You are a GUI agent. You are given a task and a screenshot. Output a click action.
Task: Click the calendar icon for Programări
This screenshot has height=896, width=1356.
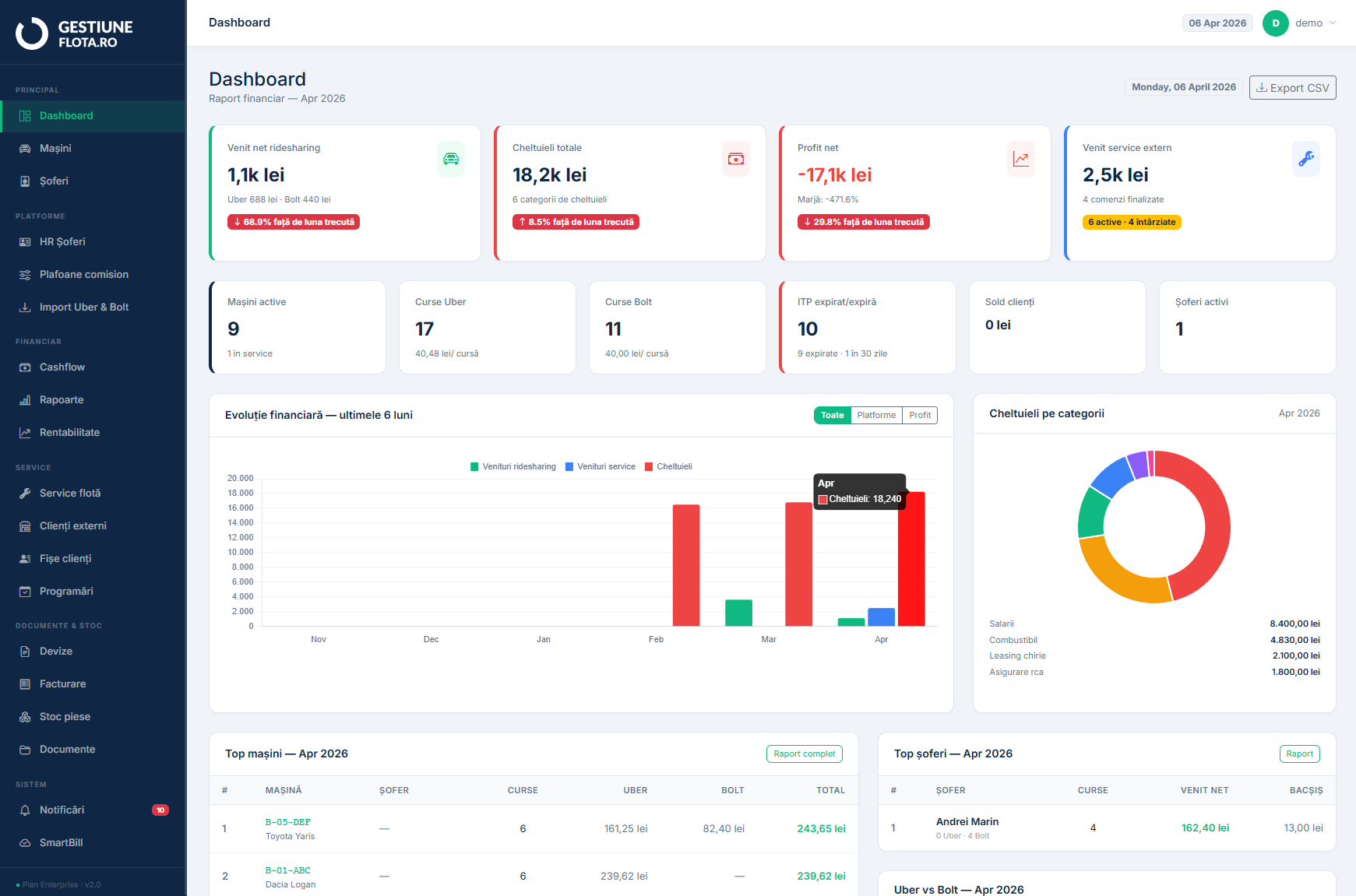25,592
